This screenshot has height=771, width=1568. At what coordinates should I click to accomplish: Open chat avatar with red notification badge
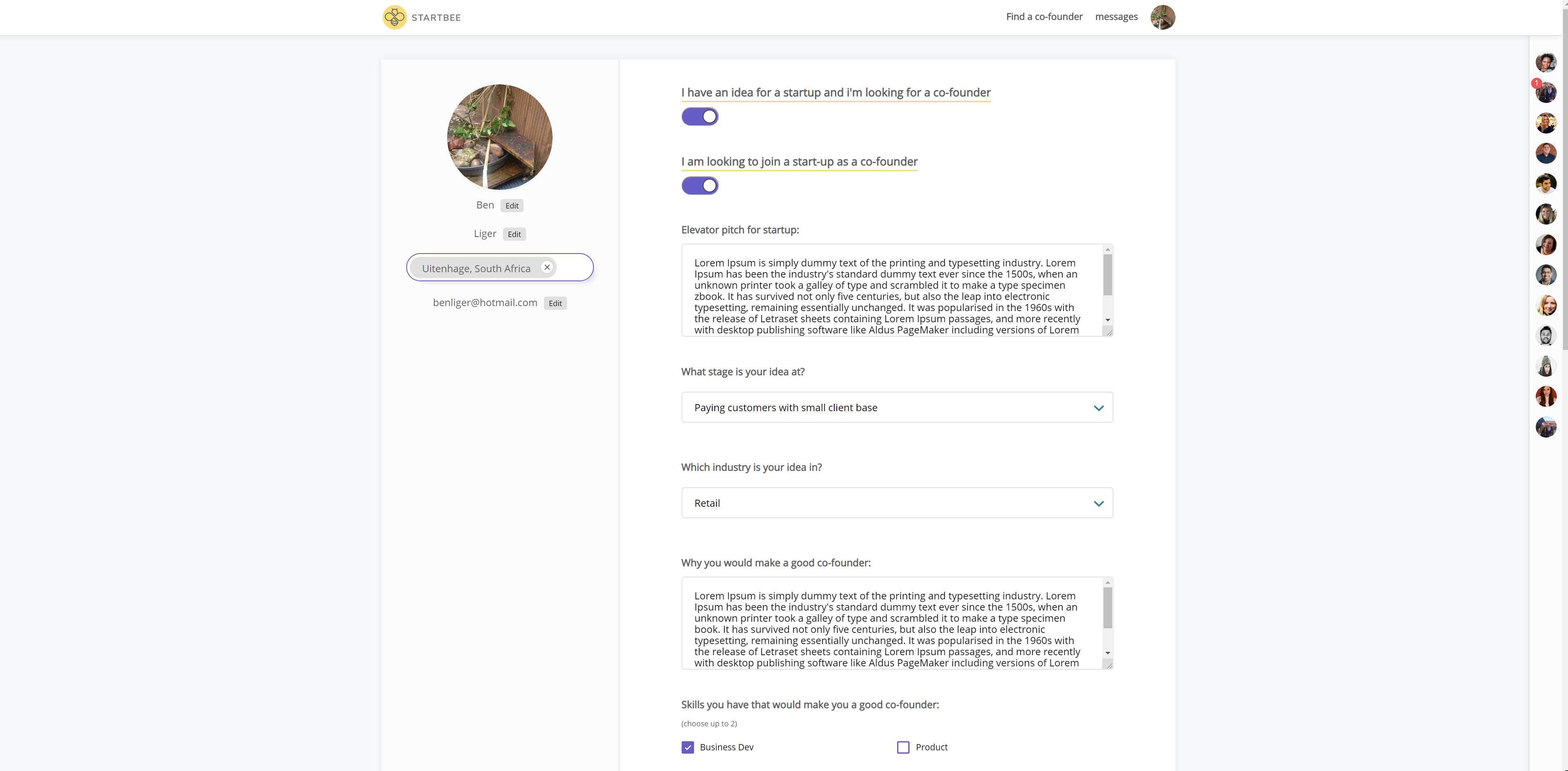1546,93
